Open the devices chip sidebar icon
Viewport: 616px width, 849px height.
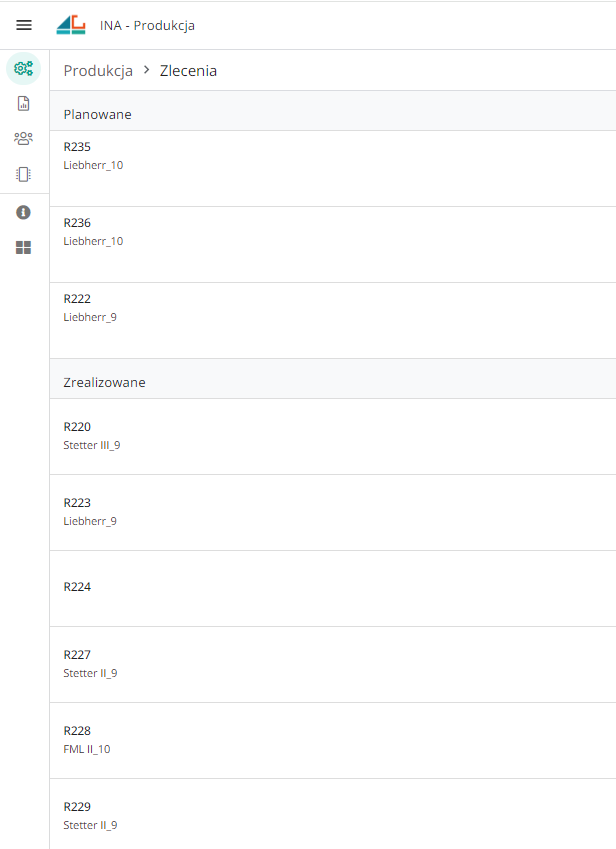click(24, 173)
